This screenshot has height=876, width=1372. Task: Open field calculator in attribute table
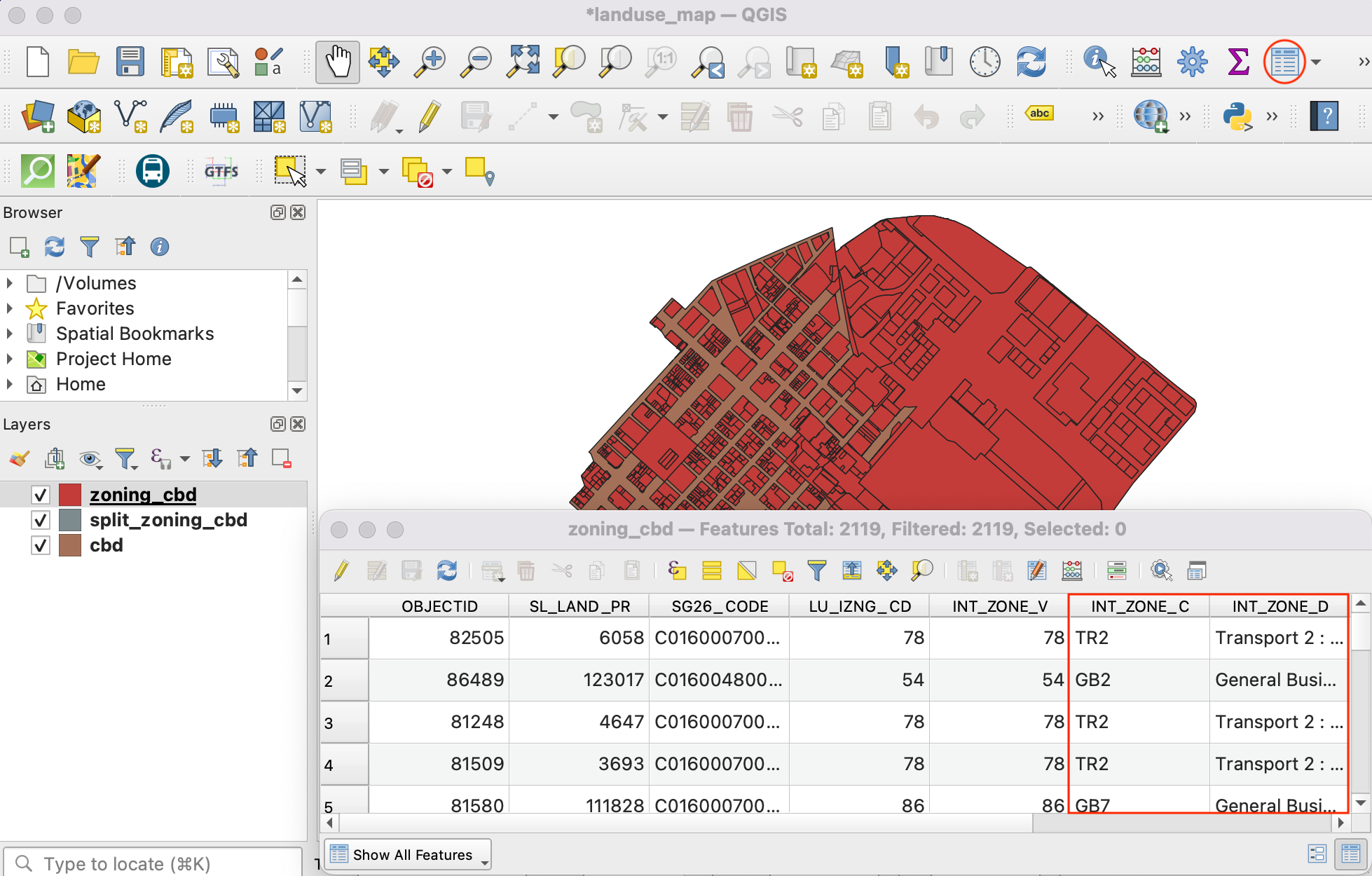click(1071, 571)
